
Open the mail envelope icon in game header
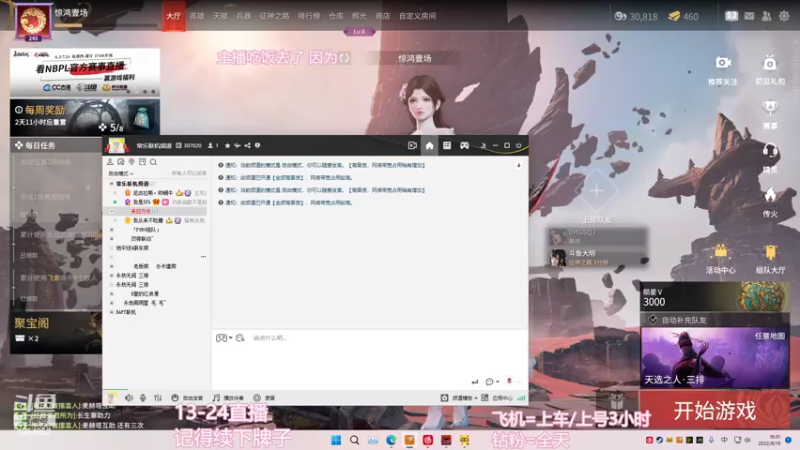tap(749, 16)
